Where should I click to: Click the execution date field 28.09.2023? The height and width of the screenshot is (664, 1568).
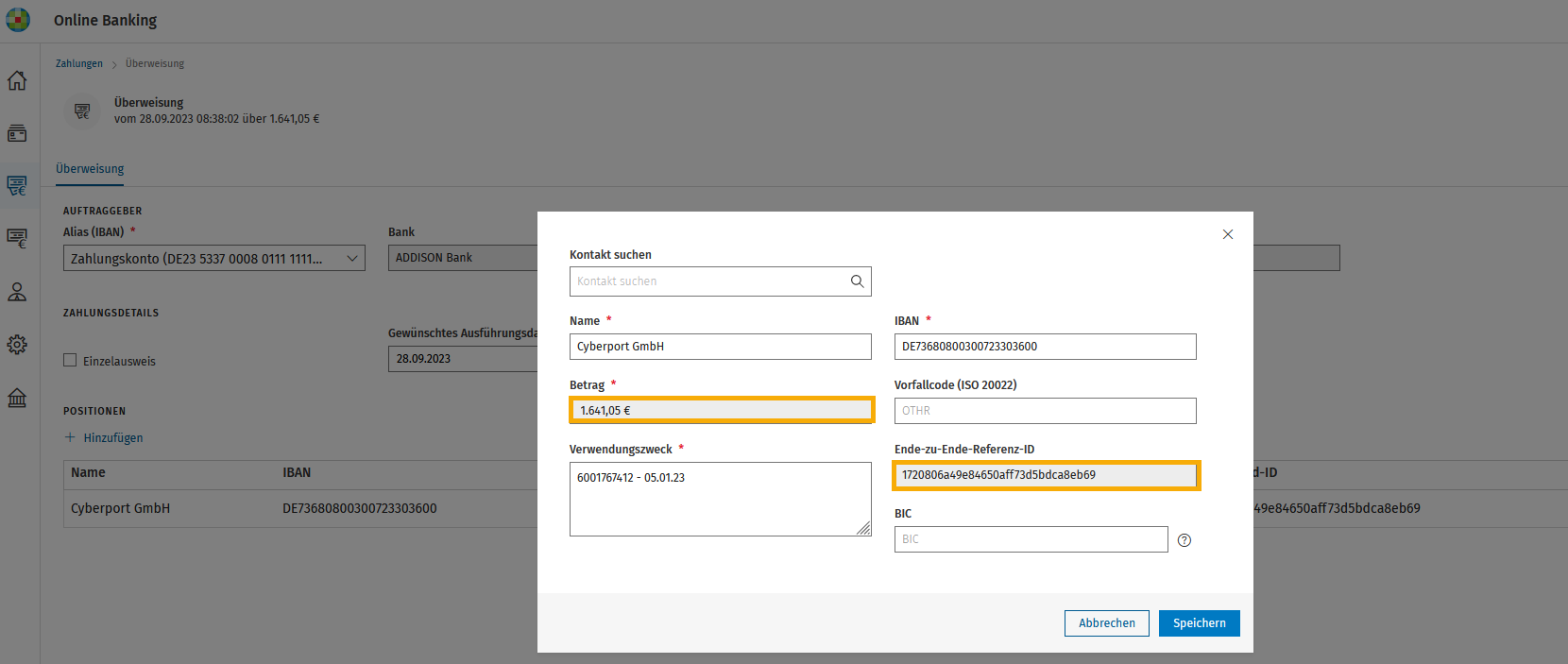463,359
